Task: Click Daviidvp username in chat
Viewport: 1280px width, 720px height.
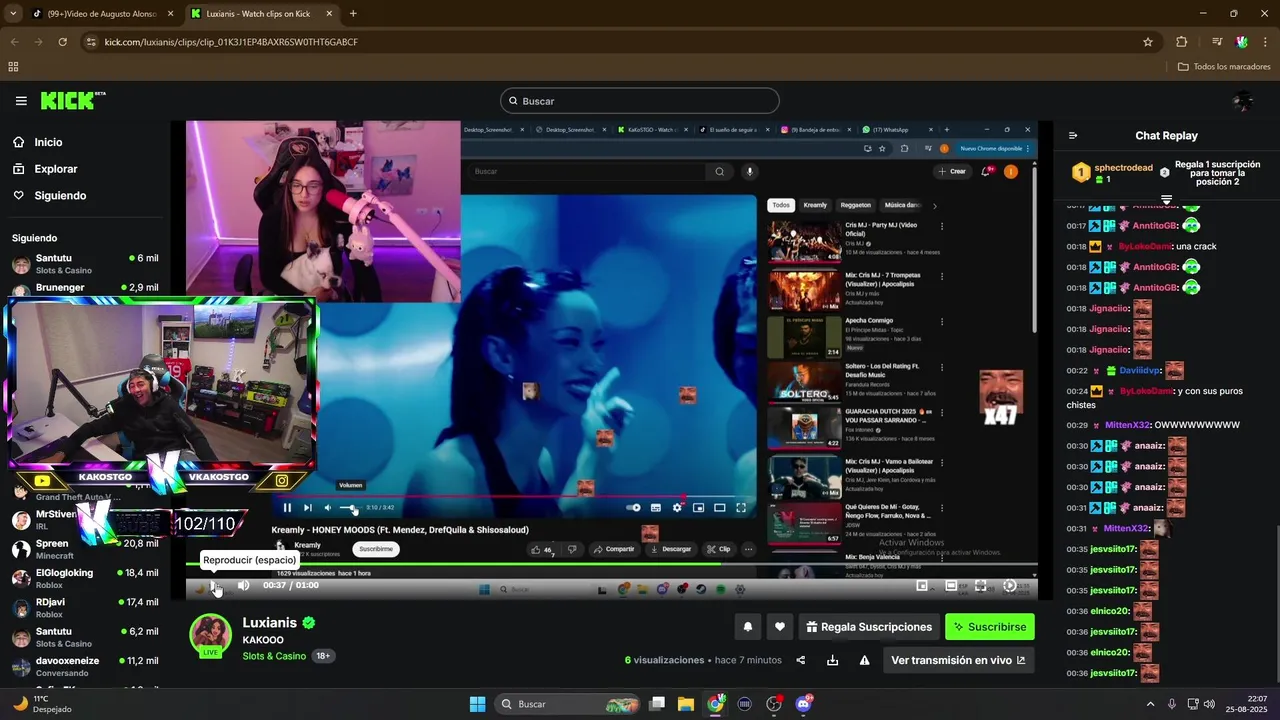Action: [1139, 370]
